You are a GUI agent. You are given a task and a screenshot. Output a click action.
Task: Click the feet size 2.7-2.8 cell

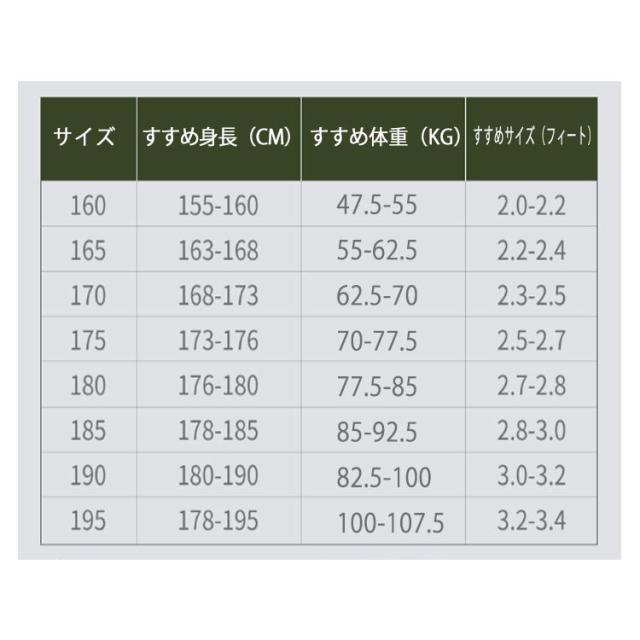point(531,386)
